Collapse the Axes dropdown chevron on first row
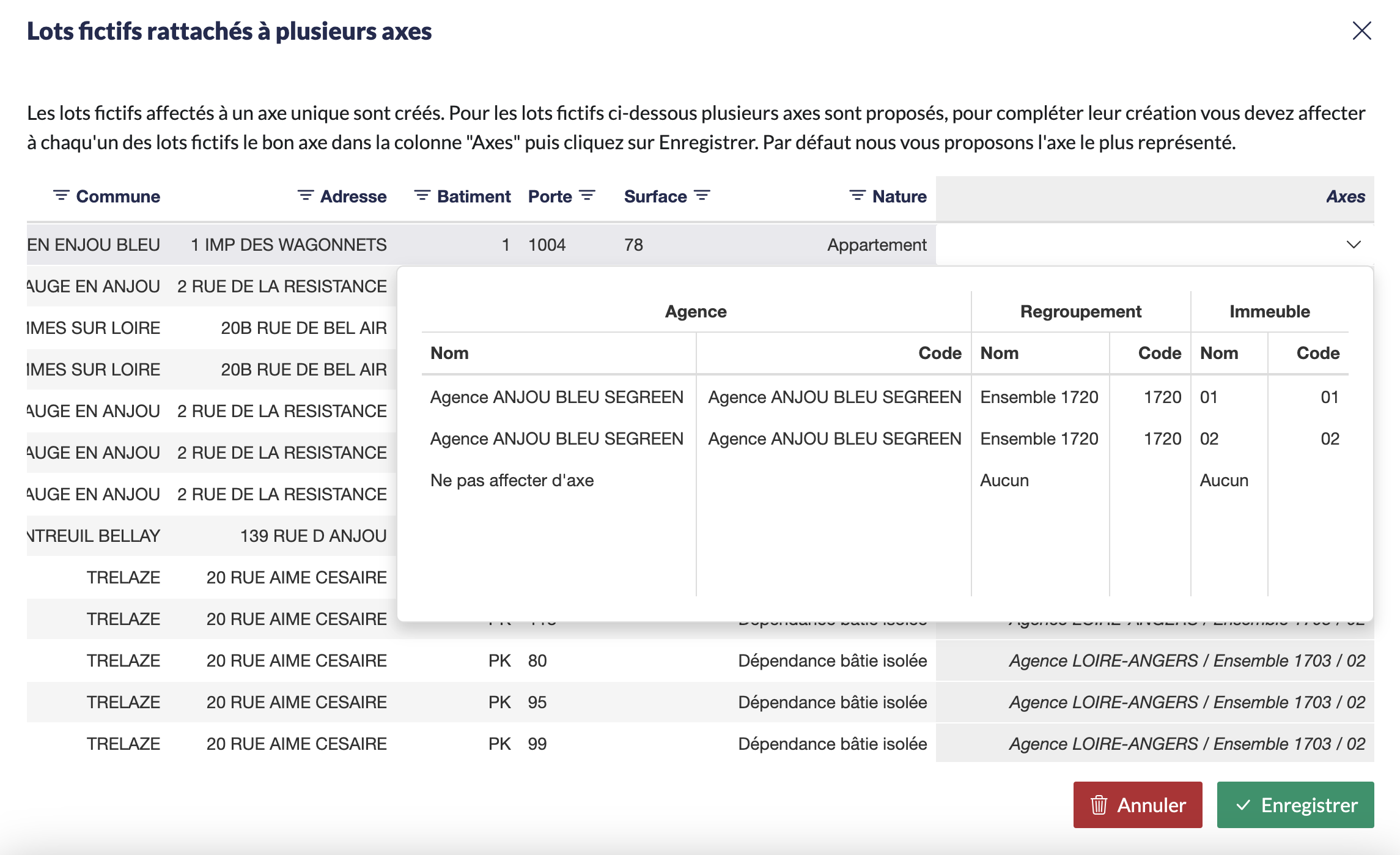The height and width of the screenshot is (855, 1400). 1354,245
